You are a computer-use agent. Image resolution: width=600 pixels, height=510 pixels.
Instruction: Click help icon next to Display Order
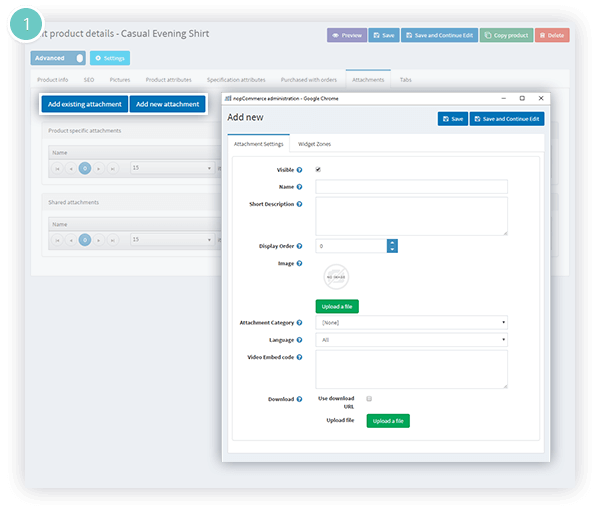coord(299,246)
